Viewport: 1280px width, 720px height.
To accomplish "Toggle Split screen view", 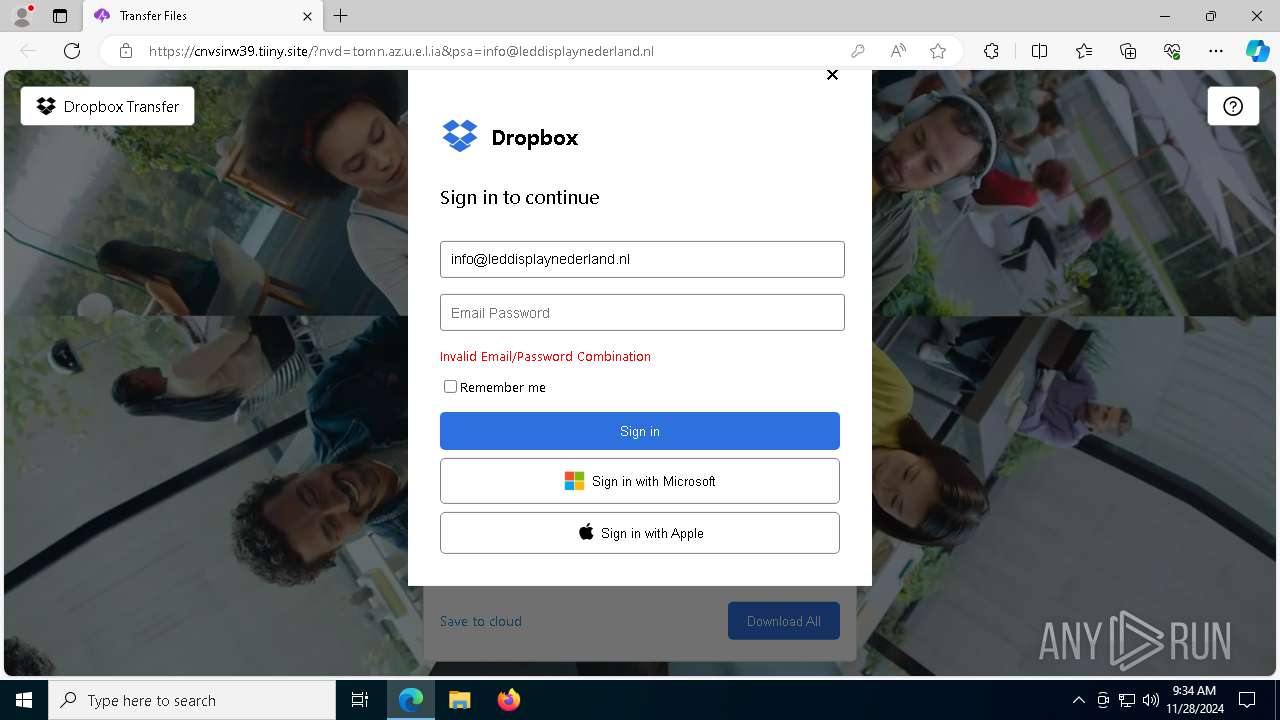I will [1039, 51].
